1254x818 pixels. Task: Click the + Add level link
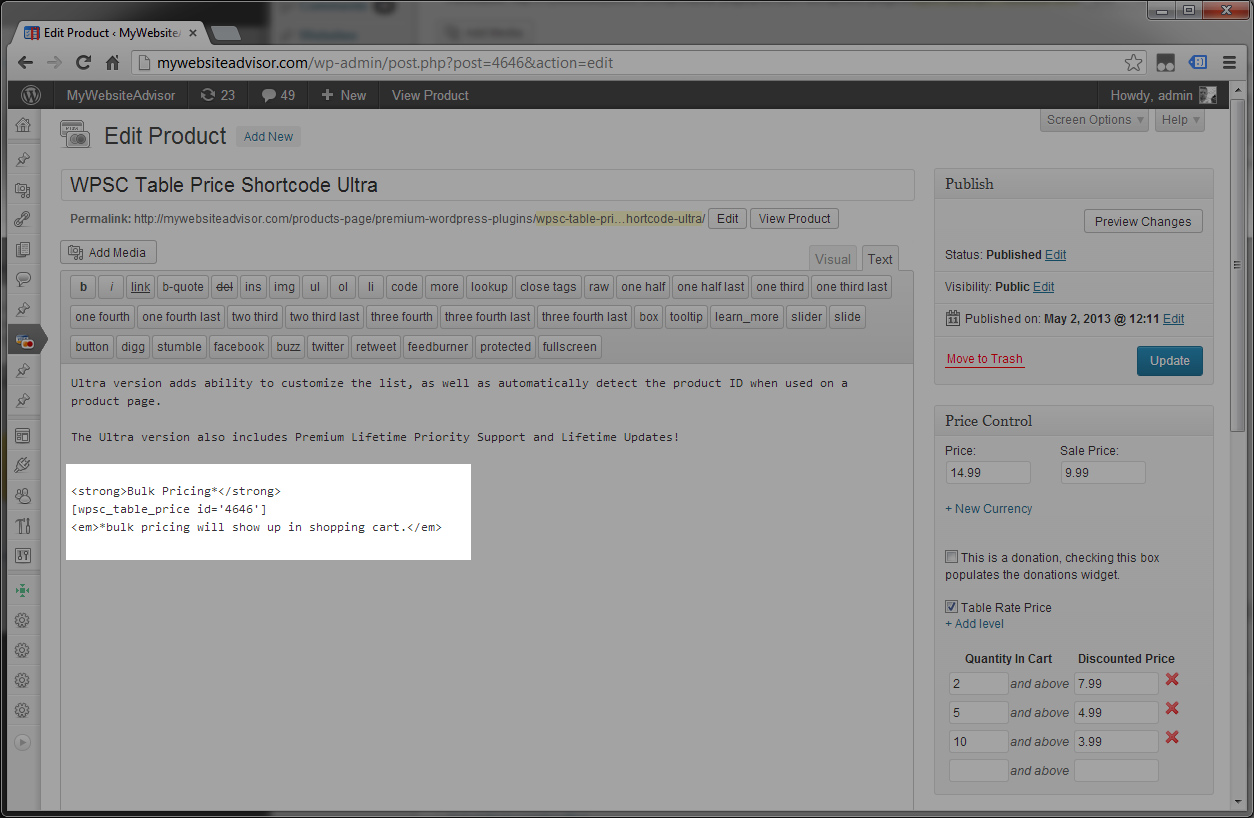[x=975, y=624]
